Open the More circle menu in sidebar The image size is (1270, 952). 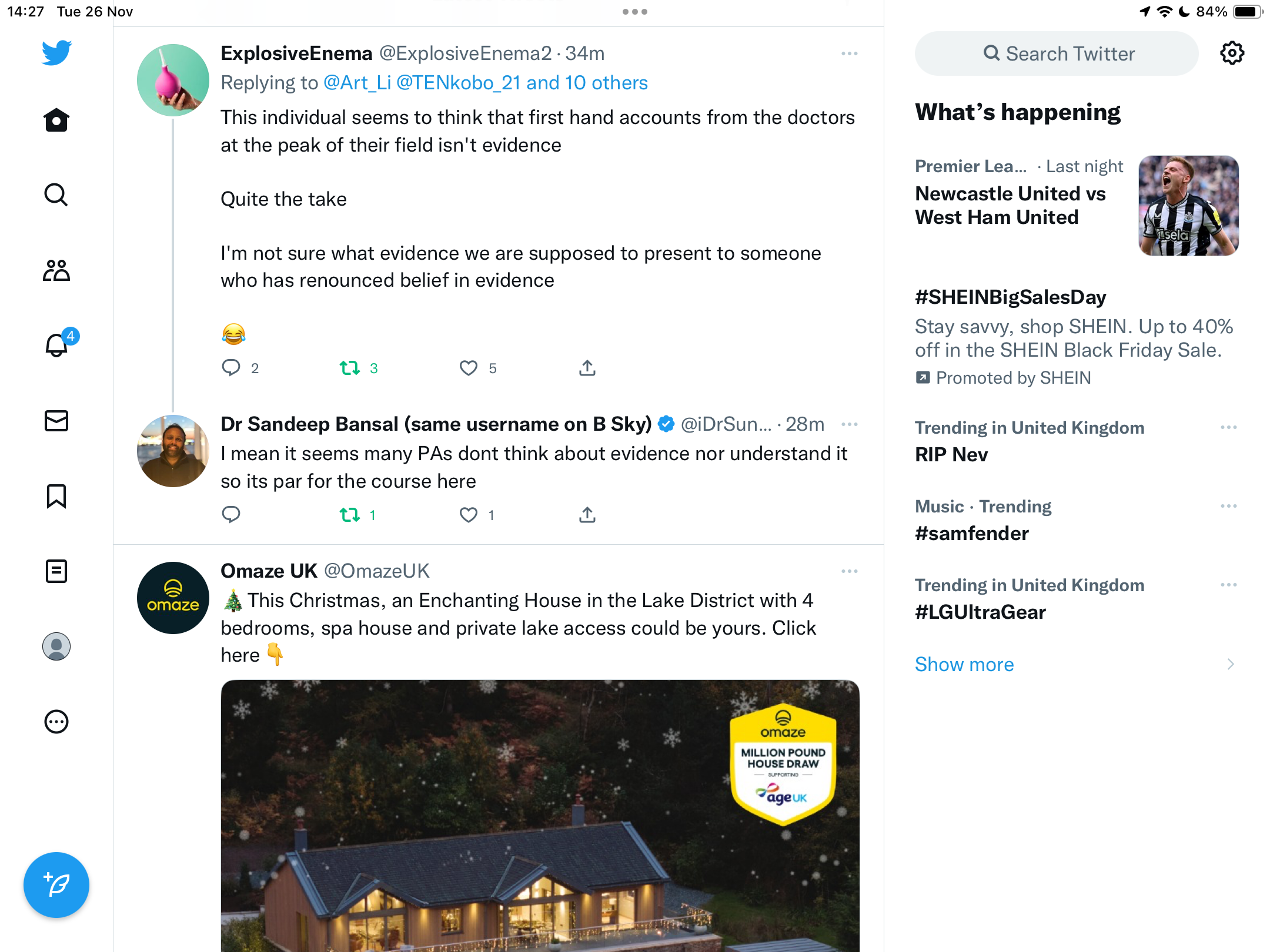click(x=56, y=722)
